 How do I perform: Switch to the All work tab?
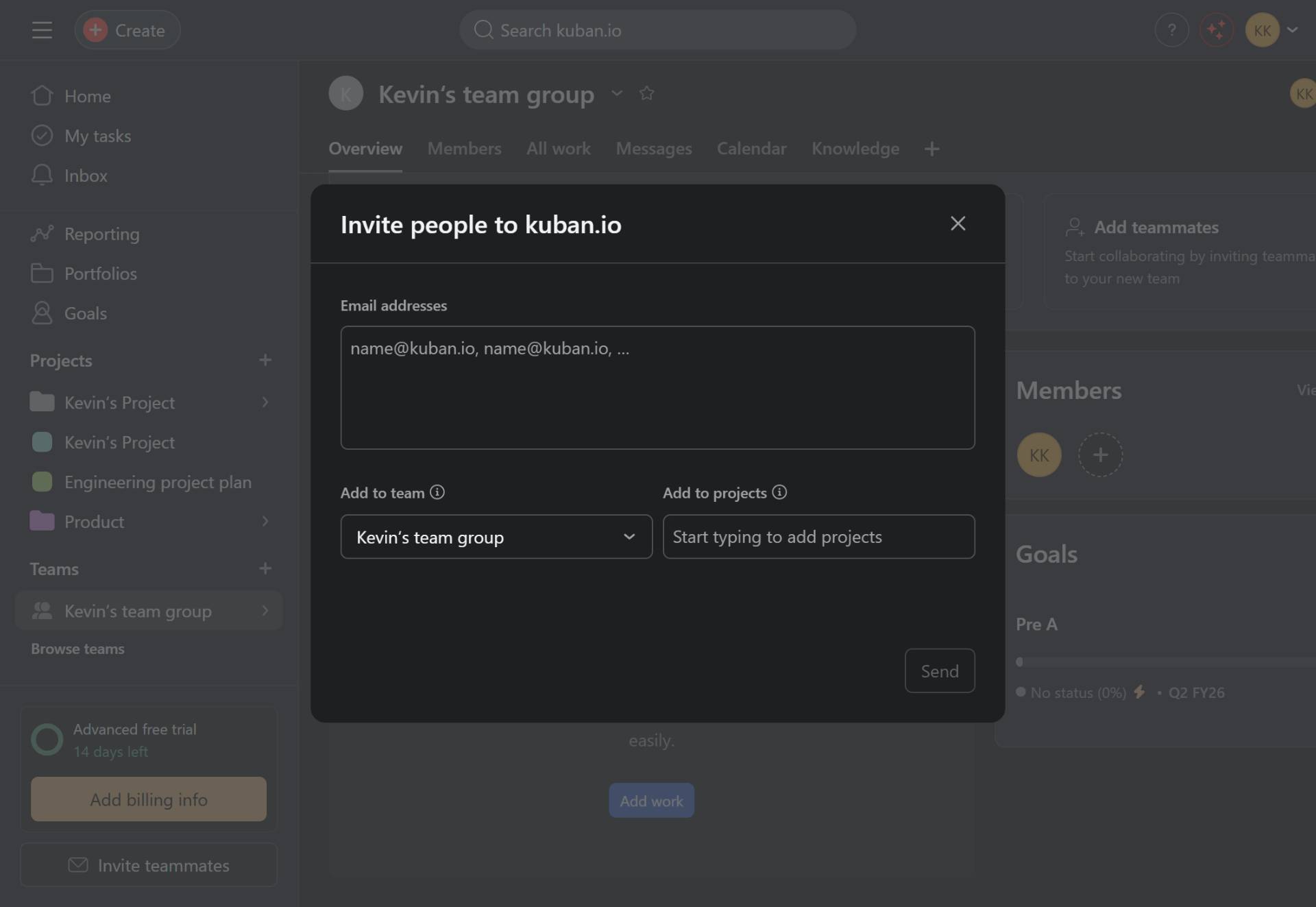559,149
